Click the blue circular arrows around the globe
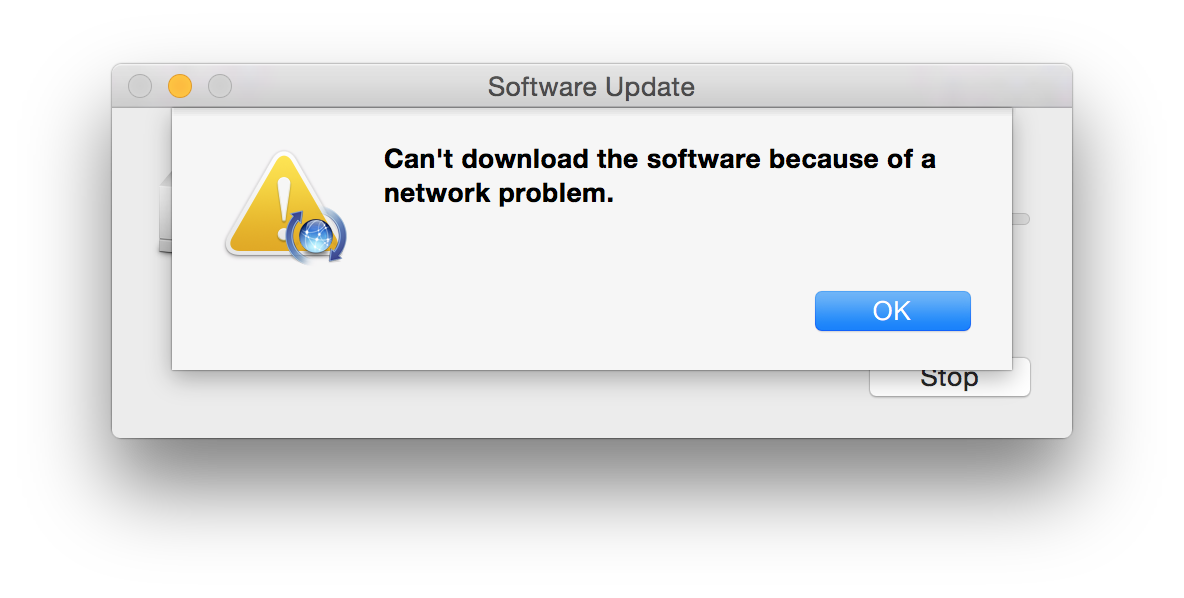 point(316,236)
